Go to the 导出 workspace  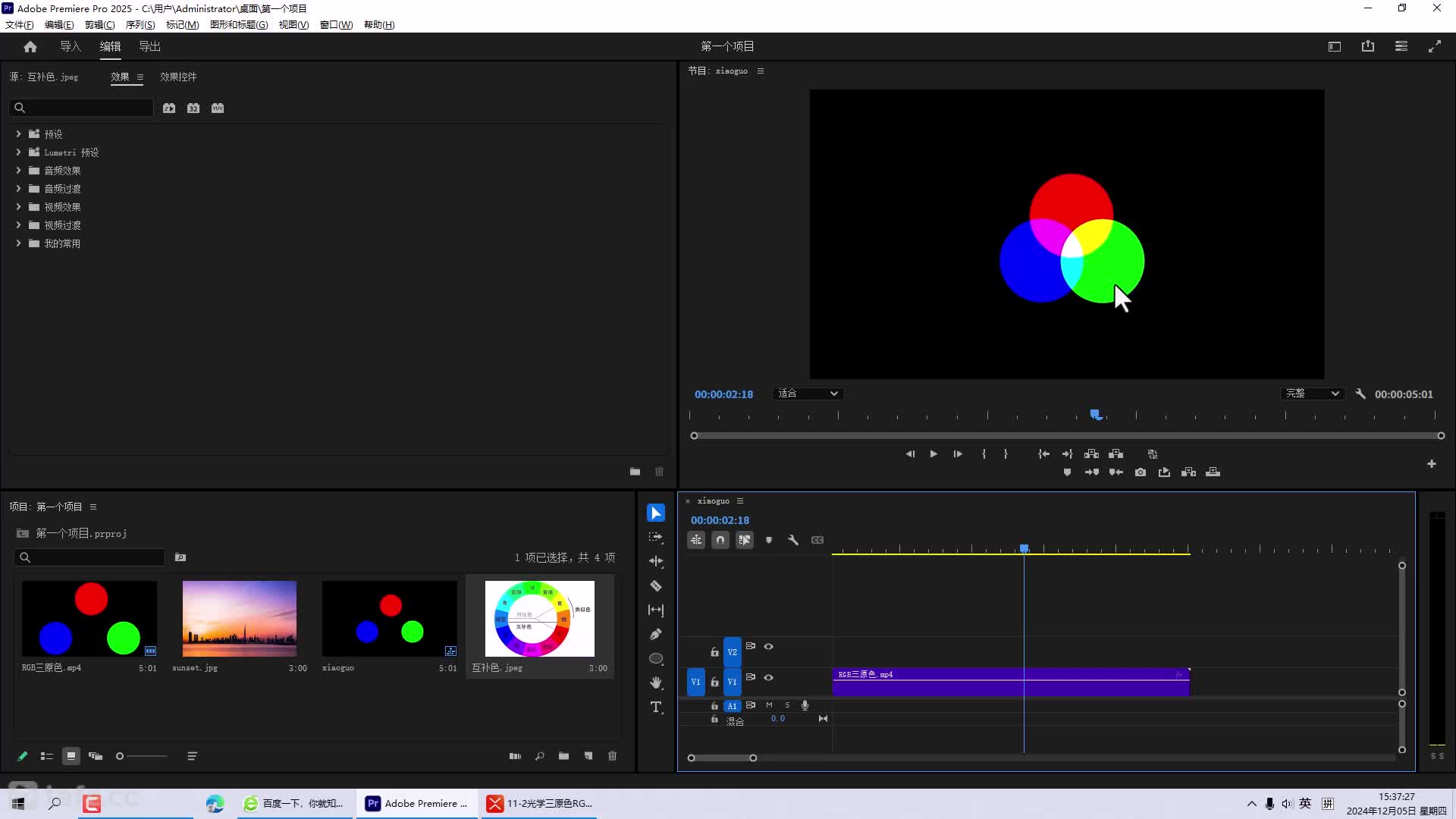click(149, 46)
